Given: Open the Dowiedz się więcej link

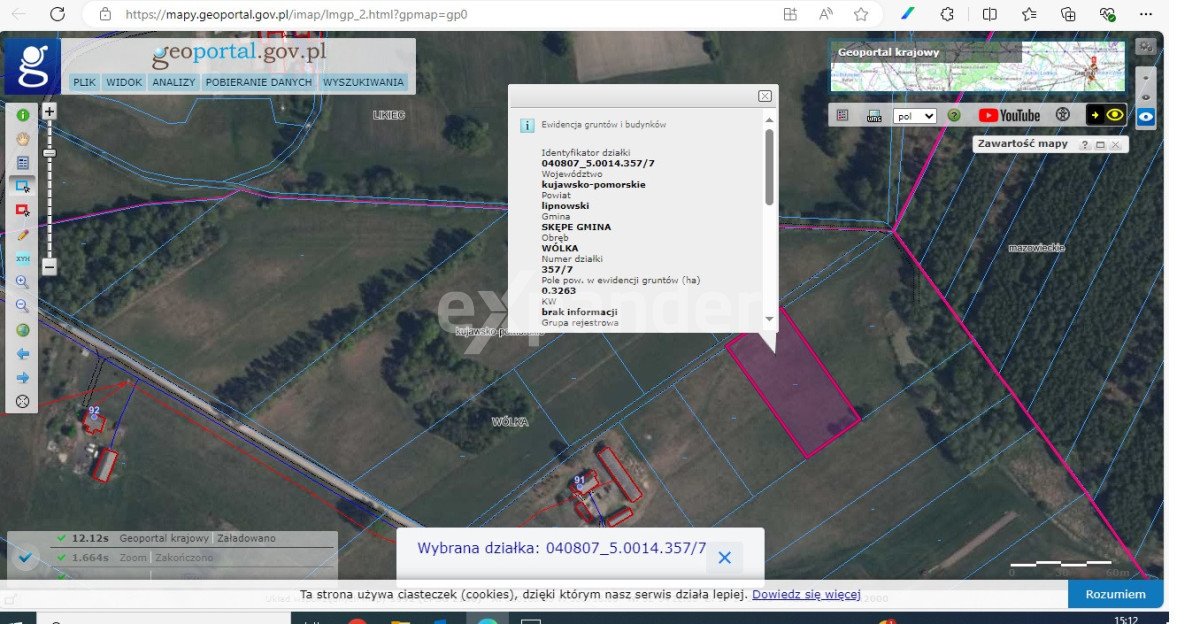Looking at the screenshot, I should click(x=806, y=593).
